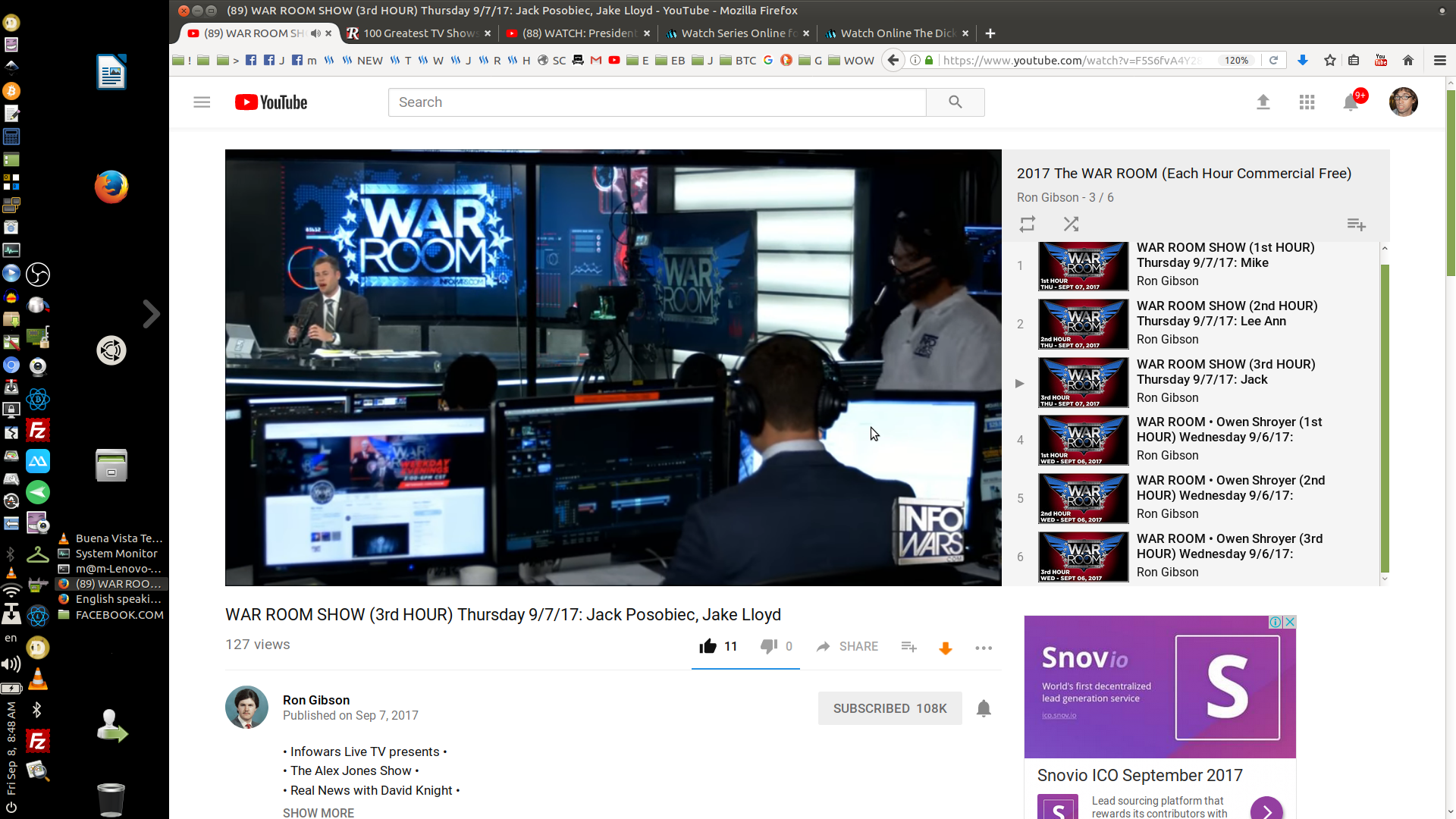
Task: Click the Firefox back arrow button
Action: pyautogui.click(x=893, y=60)
